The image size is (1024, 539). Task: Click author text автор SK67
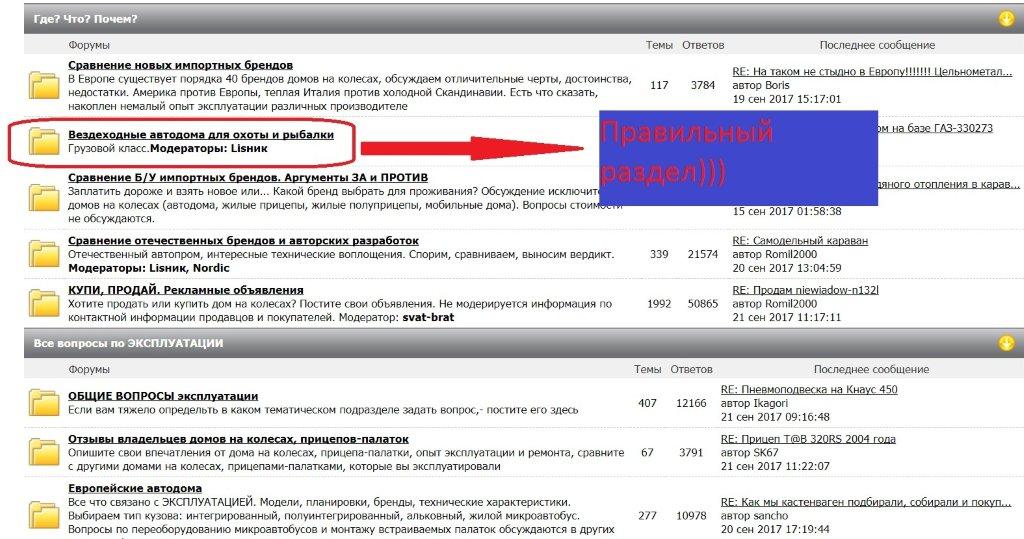tap(750, 452)
